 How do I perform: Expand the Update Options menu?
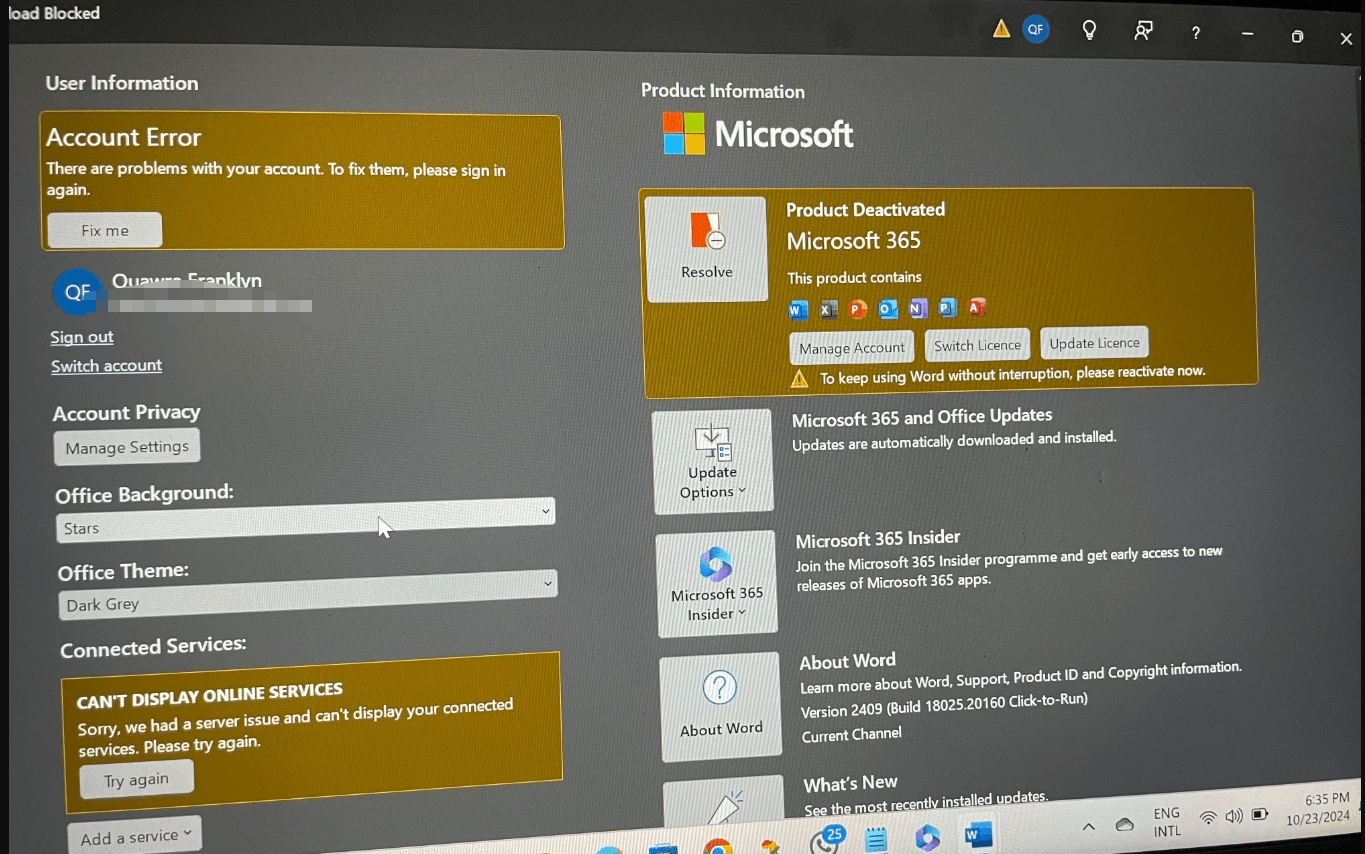point(712,462)
